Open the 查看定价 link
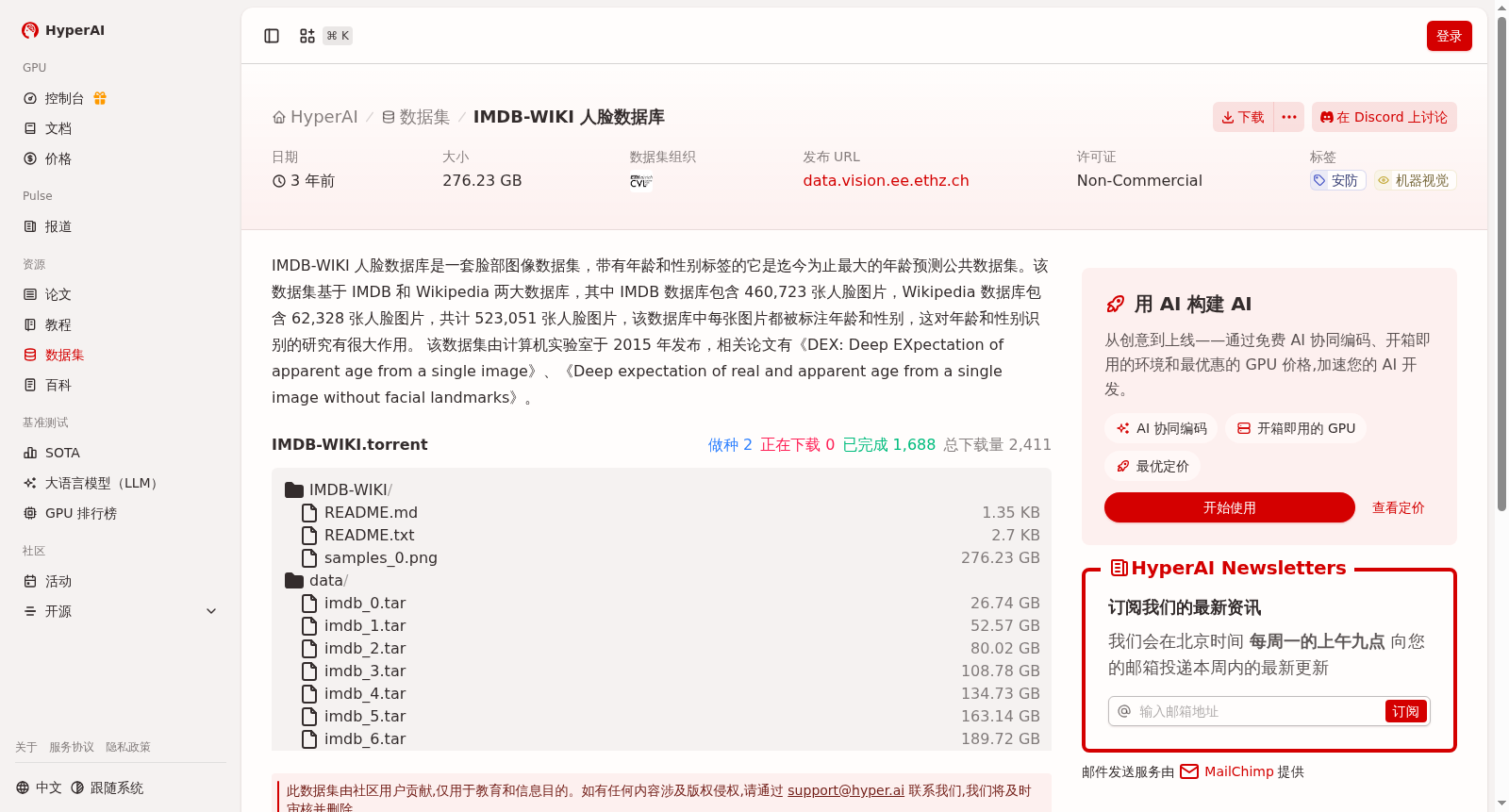Image resolution: width=1509 pixels, height=812 pixels. [x=1398, y=507]
